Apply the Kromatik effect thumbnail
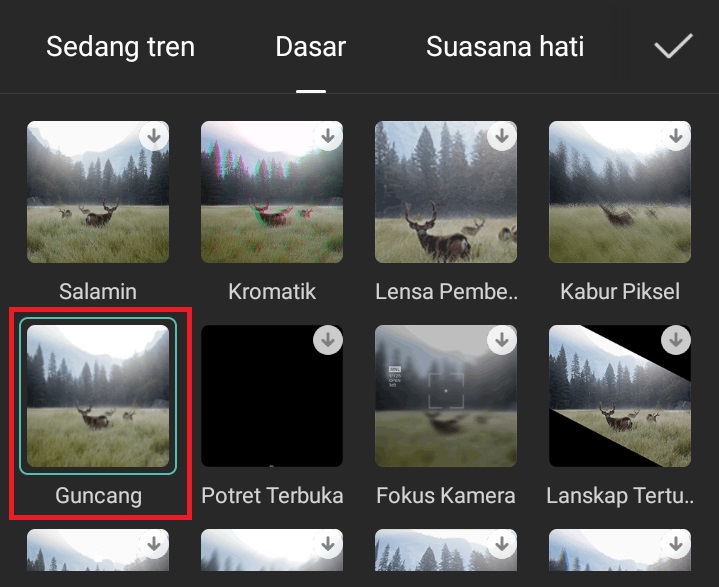 pos(272,192)
